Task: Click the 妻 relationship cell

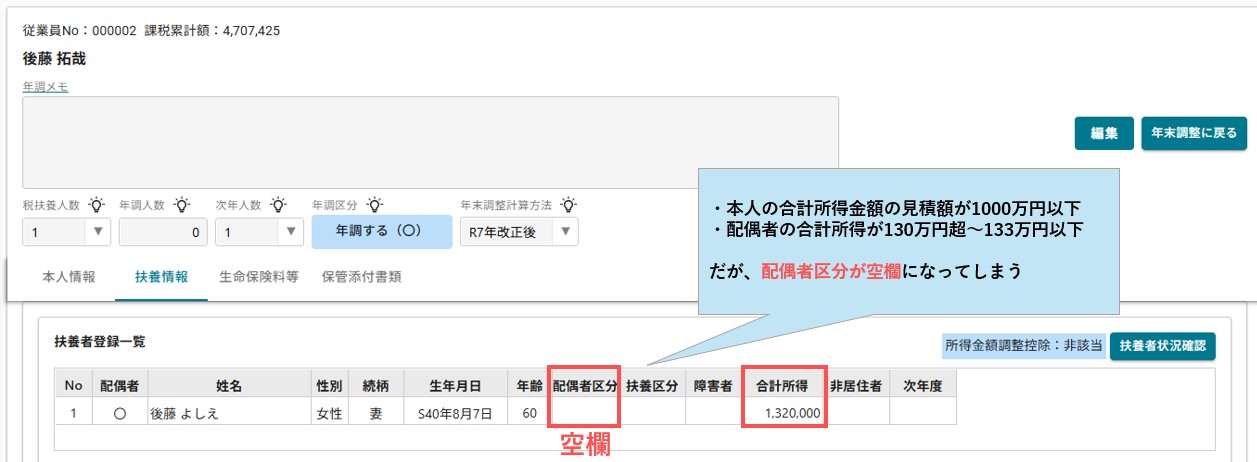Action: pyautogui.click(x=376, y=413)
